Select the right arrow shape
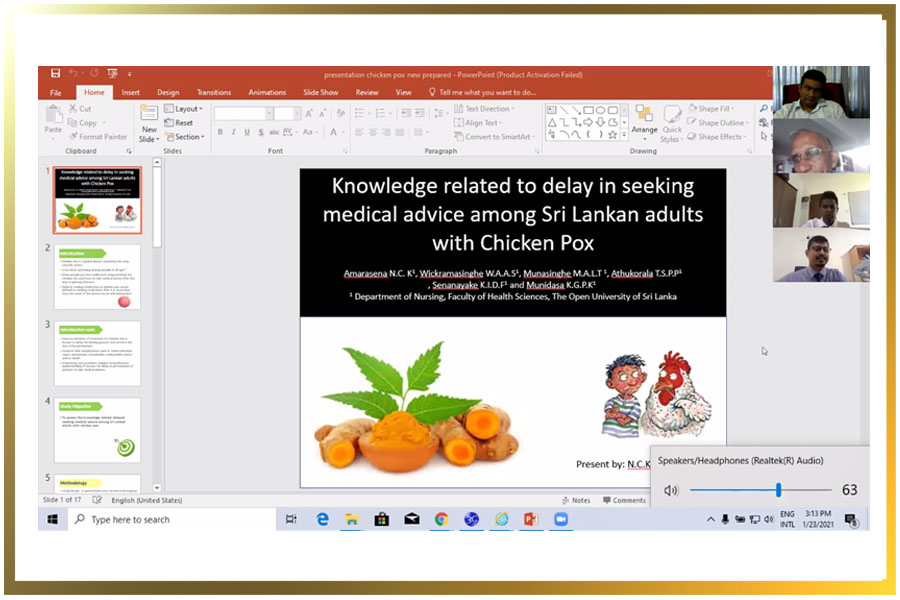The width and height of the screenshot is (900, 600). [x=588, y=122]
